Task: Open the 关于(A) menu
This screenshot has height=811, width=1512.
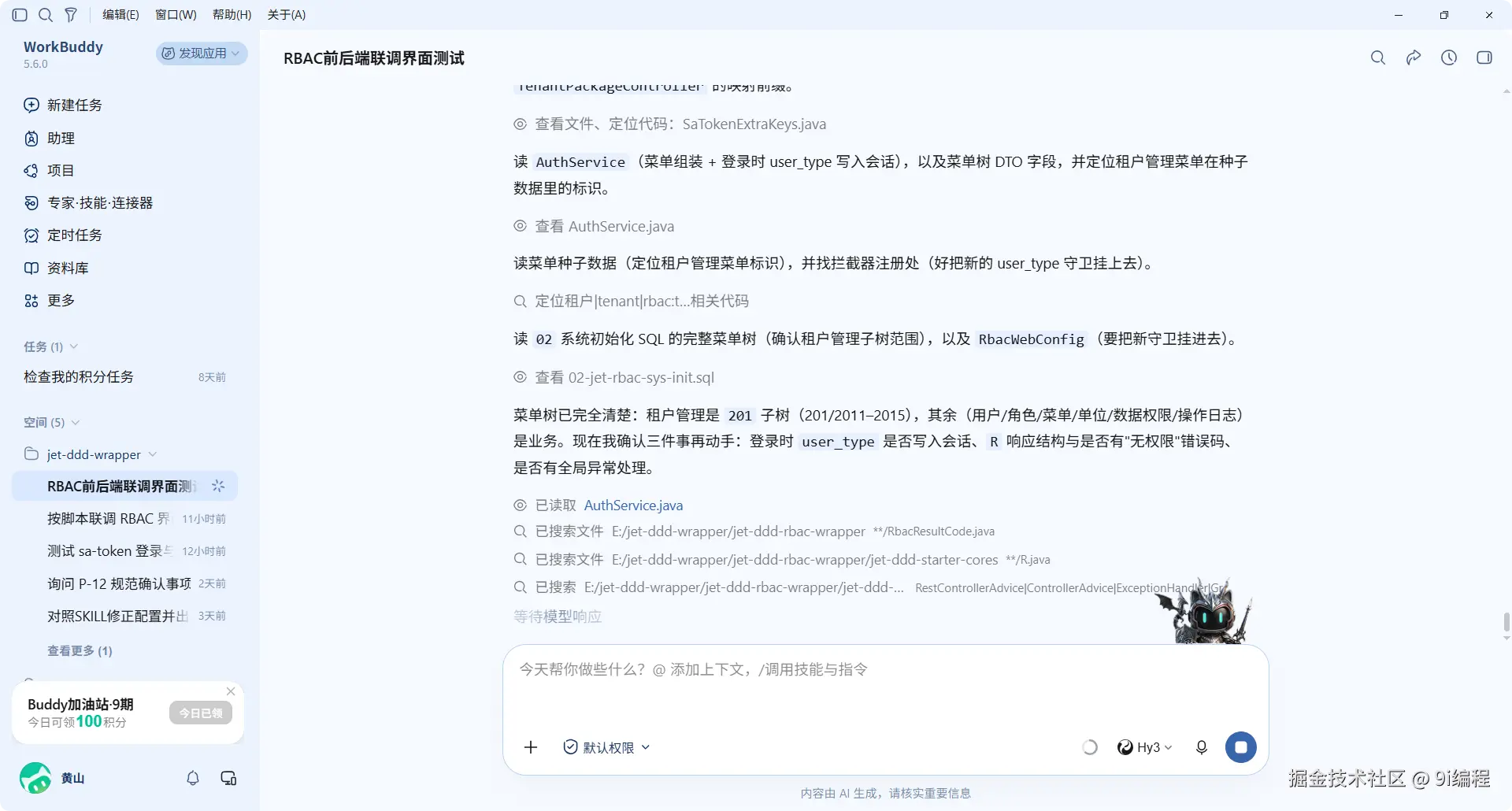Action: [287, 15]
